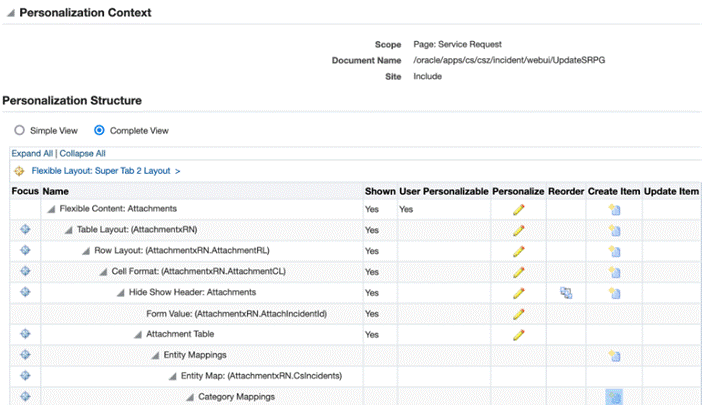Click the Name column header
Image resolution: width=702 pixels, height=405 pixels.
tap(56, 190)
